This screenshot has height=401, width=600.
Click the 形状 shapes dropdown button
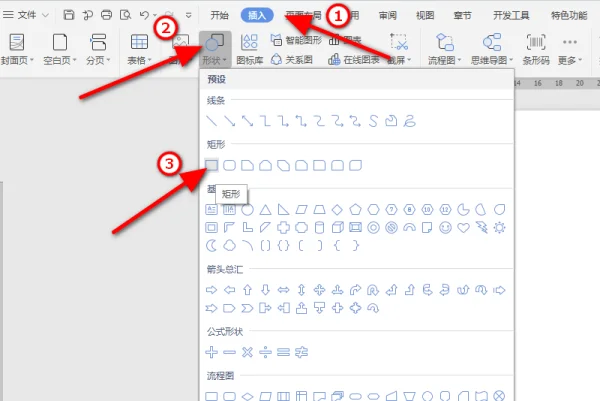215,49
